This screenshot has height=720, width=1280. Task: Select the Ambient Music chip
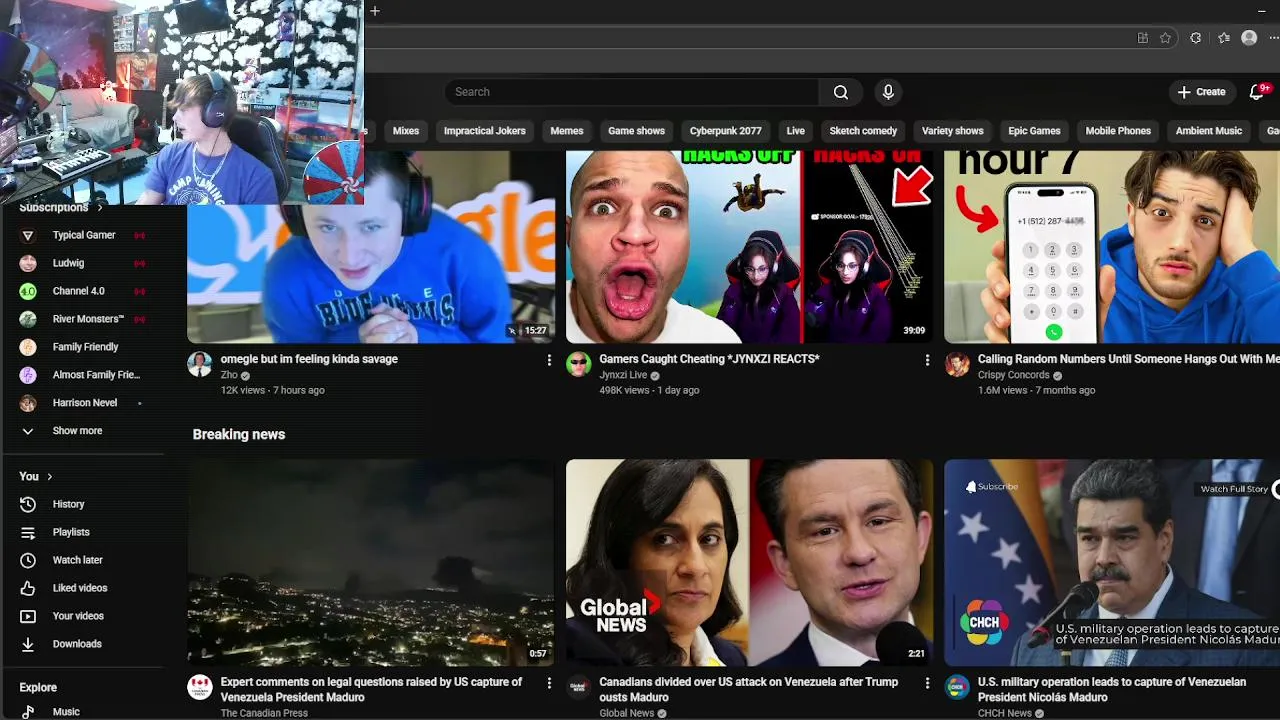pyautogui.click(x=1209, y=131)
